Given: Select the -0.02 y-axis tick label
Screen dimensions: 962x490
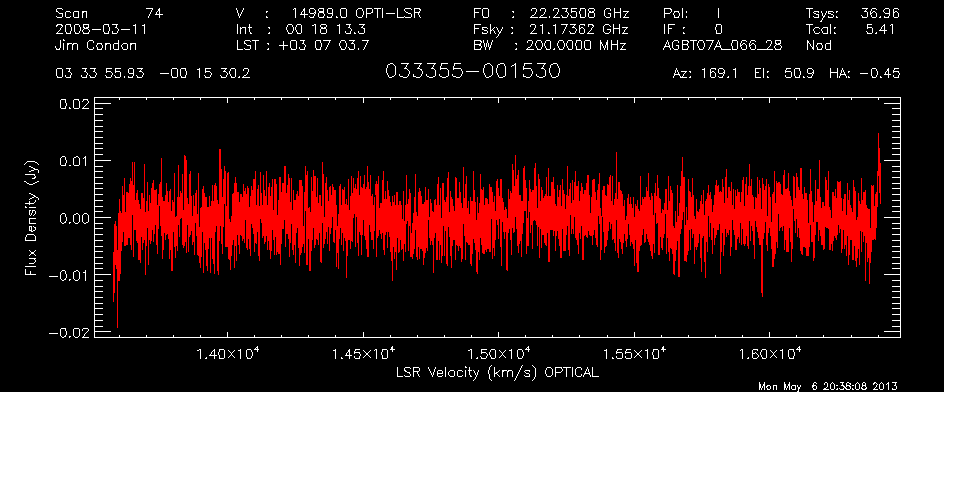Looking at the screenshot, I should [x=69, y=332].
